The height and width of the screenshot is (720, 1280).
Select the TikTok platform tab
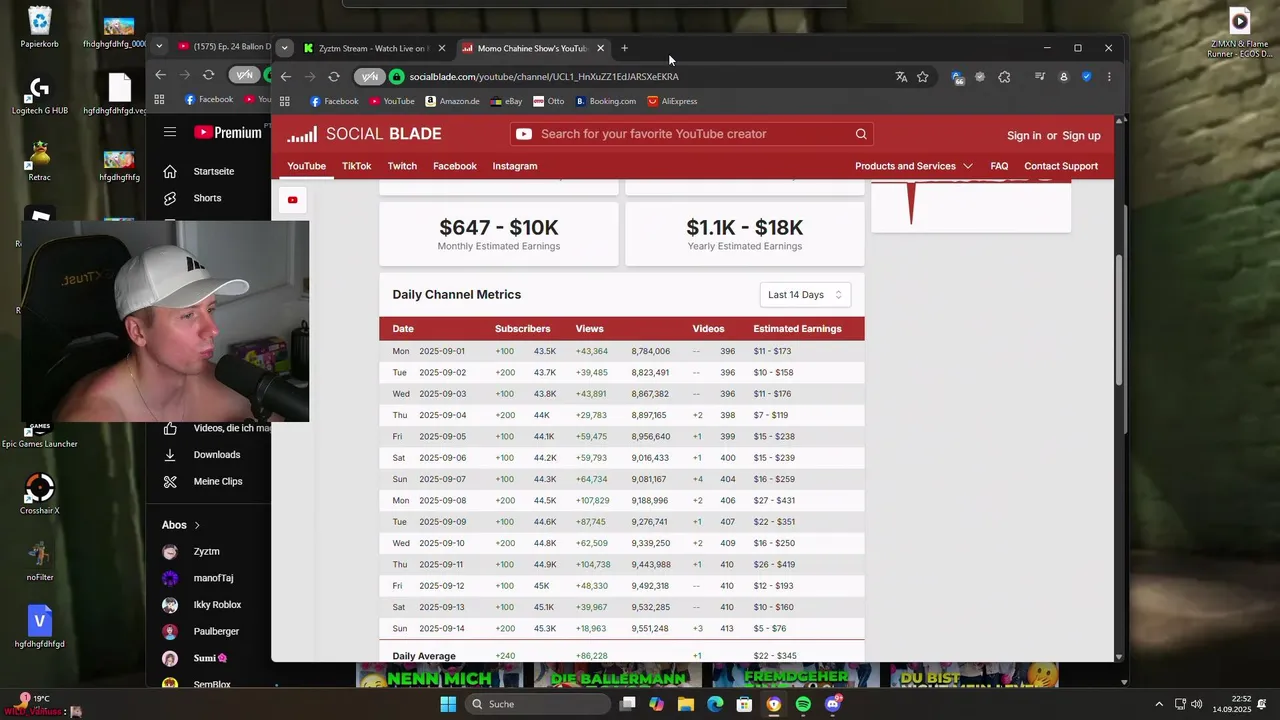[x=356, y=166]
